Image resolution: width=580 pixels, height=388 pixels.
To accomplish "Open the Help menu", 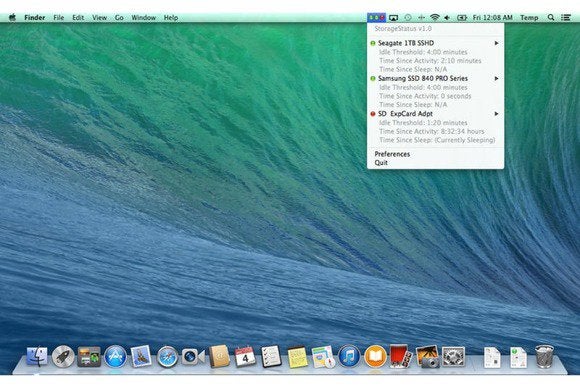I will (x=171, y=17).
